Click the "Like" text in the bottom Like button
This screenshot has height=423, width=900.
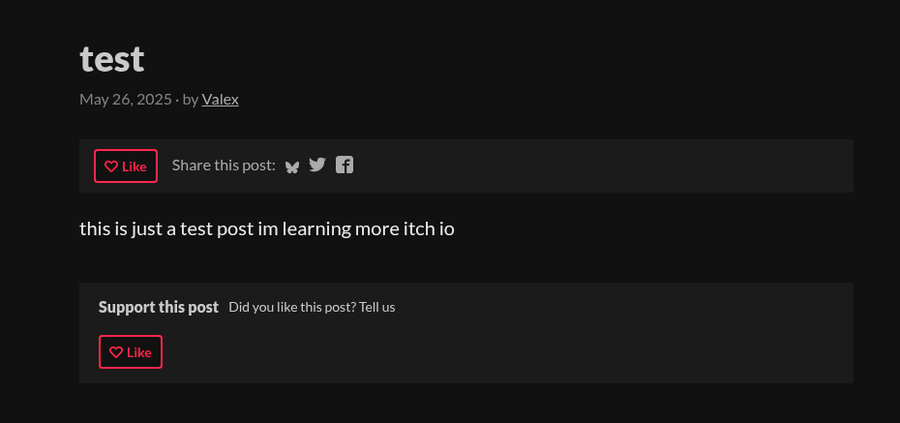(x=139, y=352)
